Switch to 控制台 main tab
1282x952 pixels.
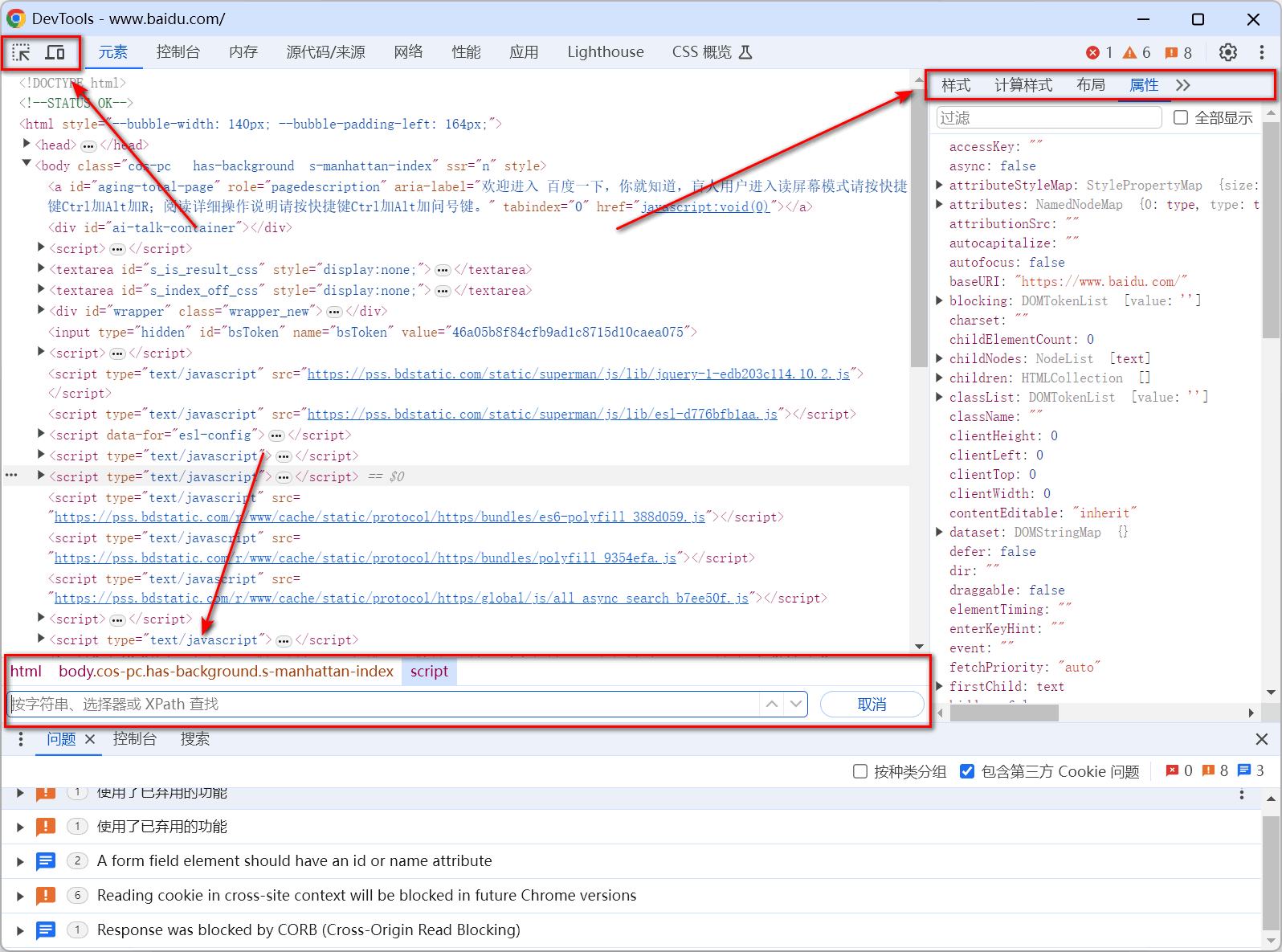tap(178, 52)
